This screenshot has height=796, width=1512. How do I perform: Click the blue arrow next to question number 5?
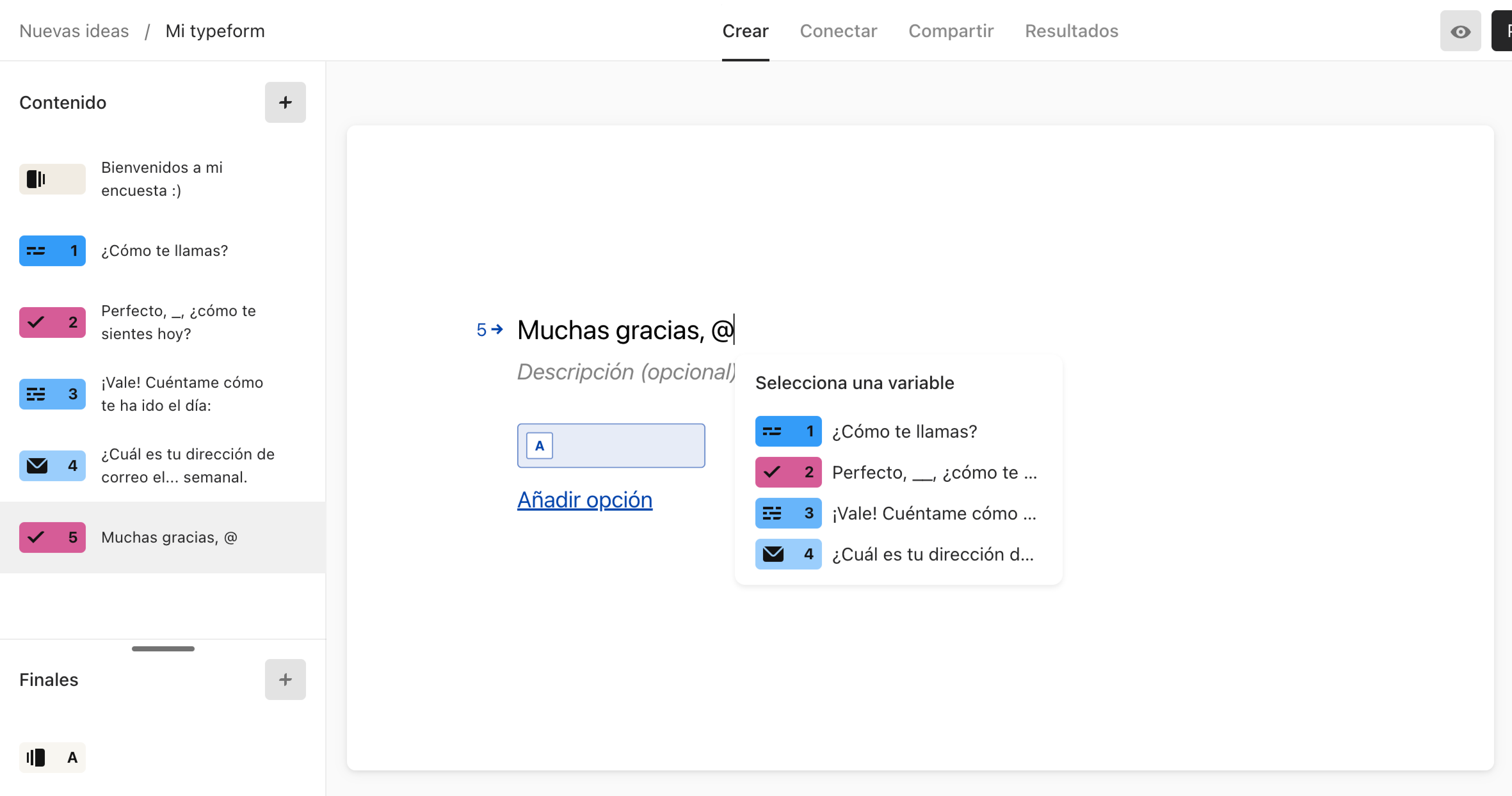[497, 329]
